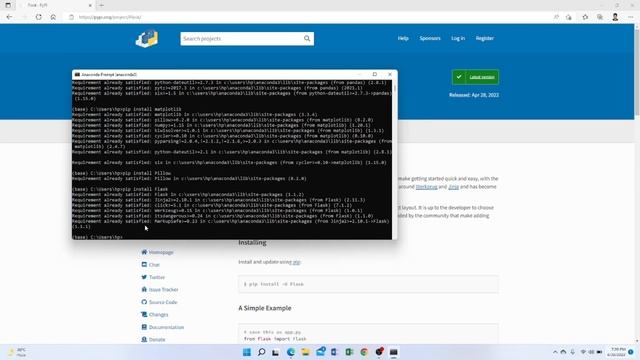Close the Flask PyPI browser tab
This screenshot has width=640, height=360.
click(90, 5)
